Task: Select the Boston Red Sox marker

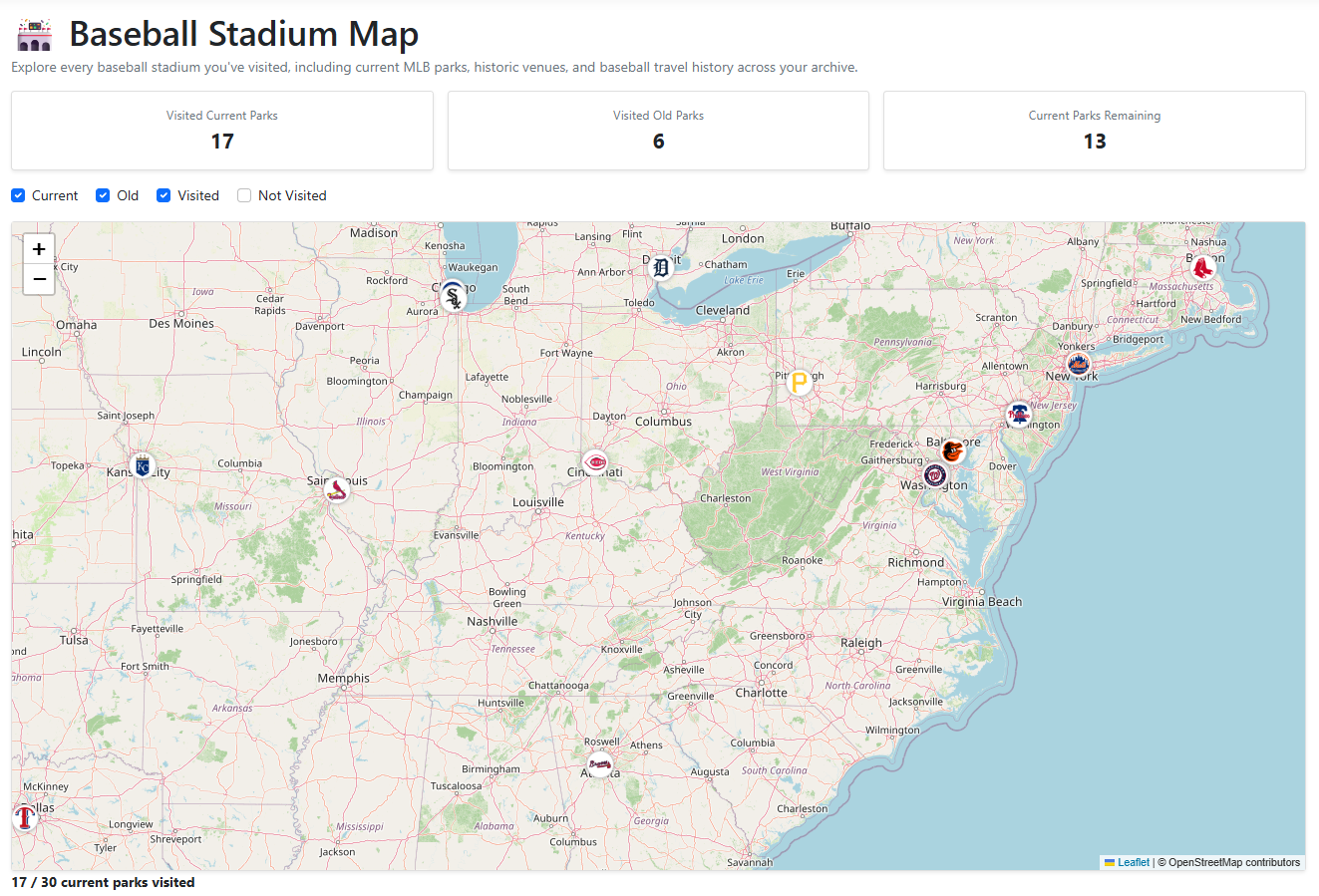Action: [x=1203, y=266]
